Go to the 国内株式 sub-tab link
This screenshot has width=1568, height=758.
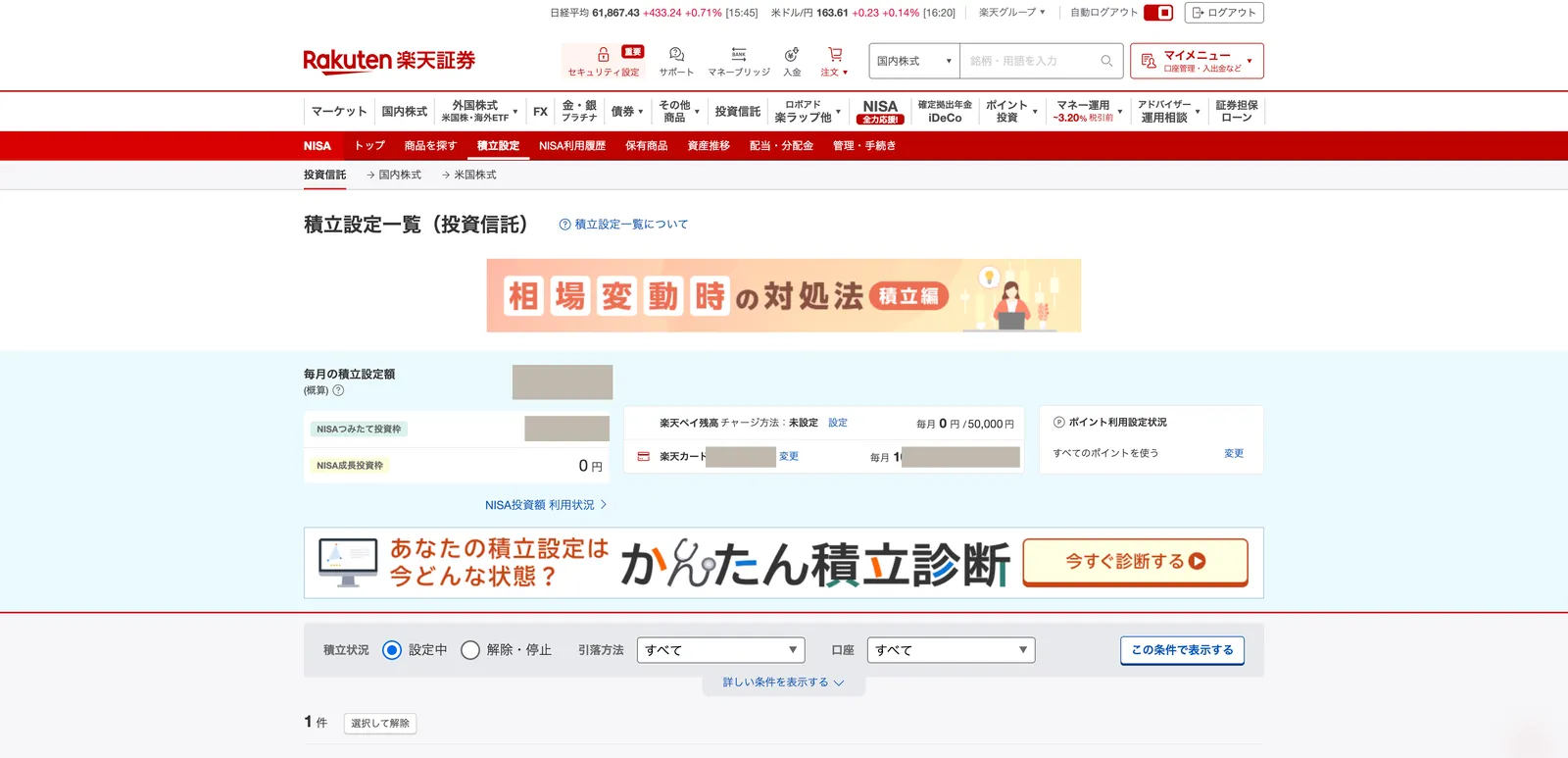[x=394, y=175]
